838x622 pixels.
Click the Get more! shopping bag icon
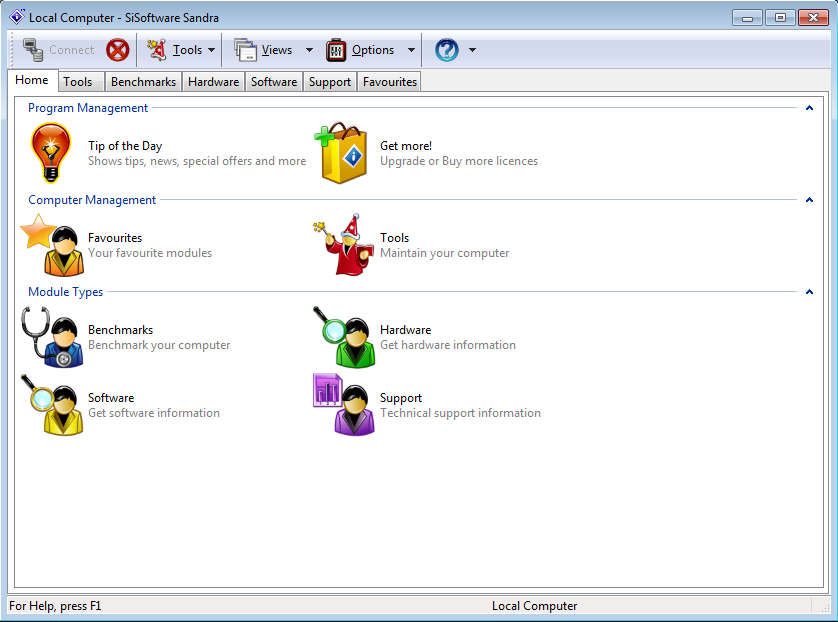342,153
